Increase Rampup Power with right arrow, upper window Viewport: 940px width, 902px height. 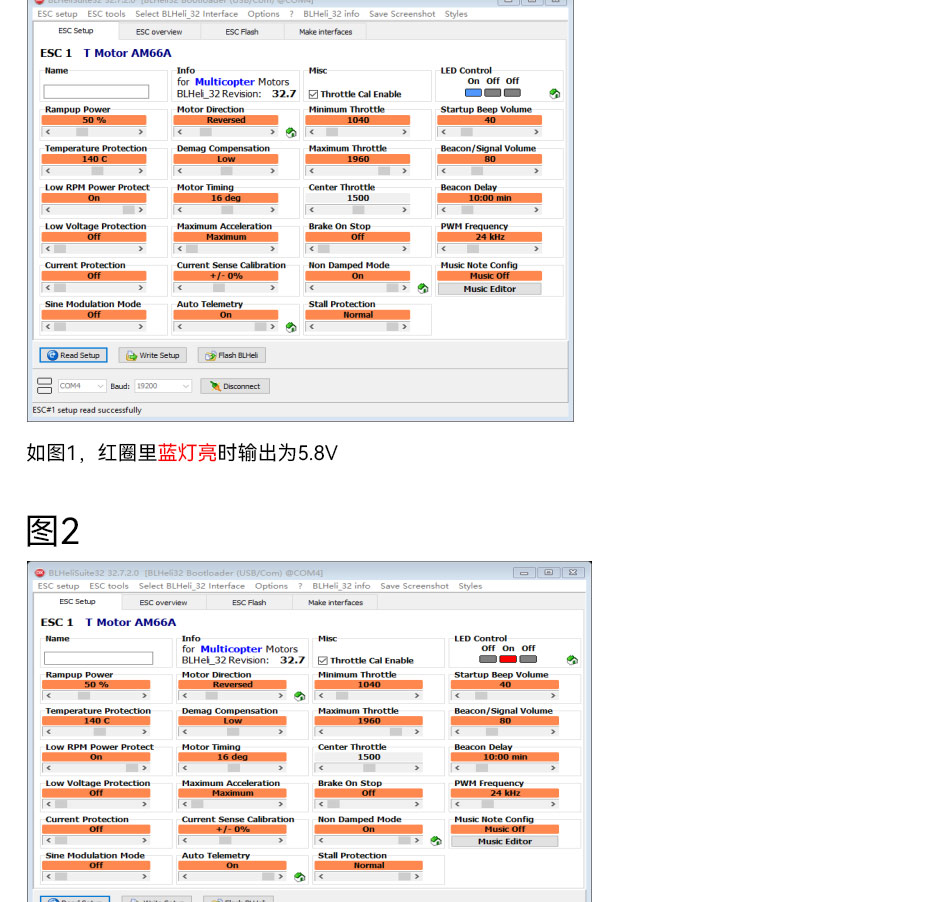141,132
